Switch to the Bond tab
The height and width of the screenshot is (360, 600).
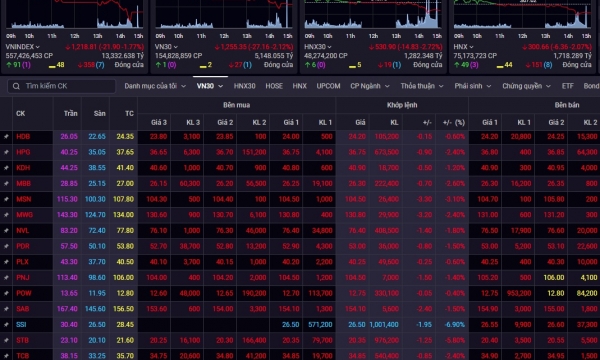[591, 86]
